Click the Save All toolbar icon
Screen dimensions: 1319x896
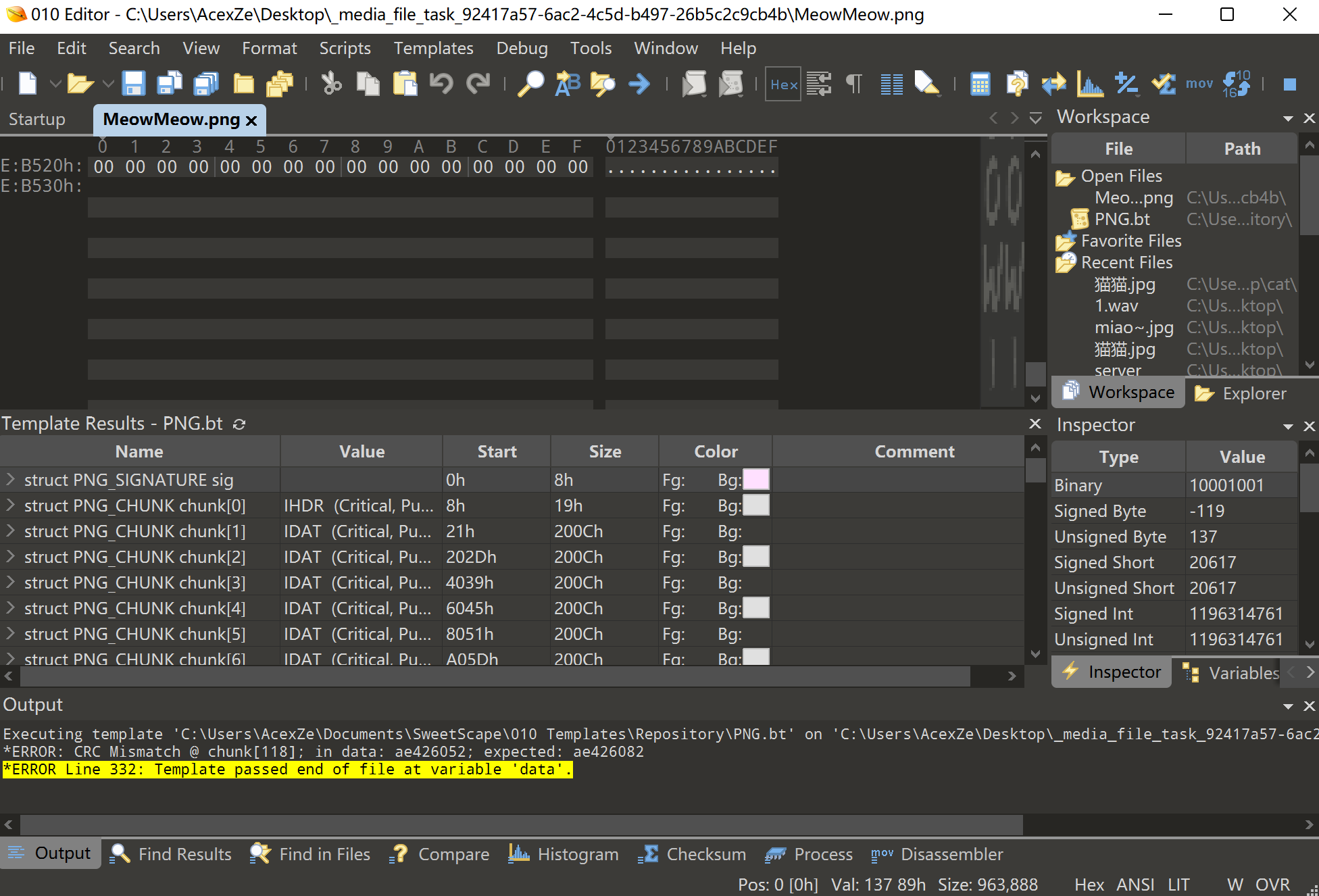point(206,84)
